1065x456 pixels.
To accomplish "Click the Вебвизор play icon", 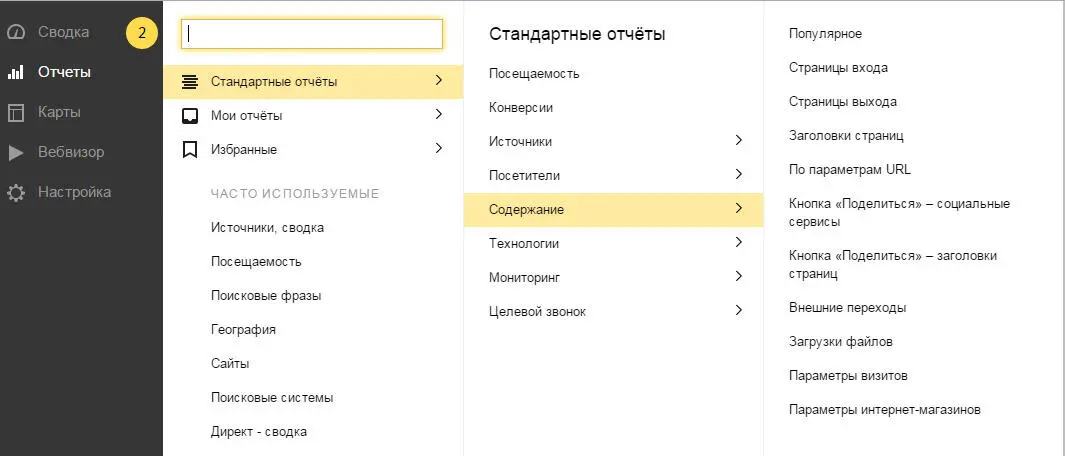I will pyautogui.click(x=16, y=152).
